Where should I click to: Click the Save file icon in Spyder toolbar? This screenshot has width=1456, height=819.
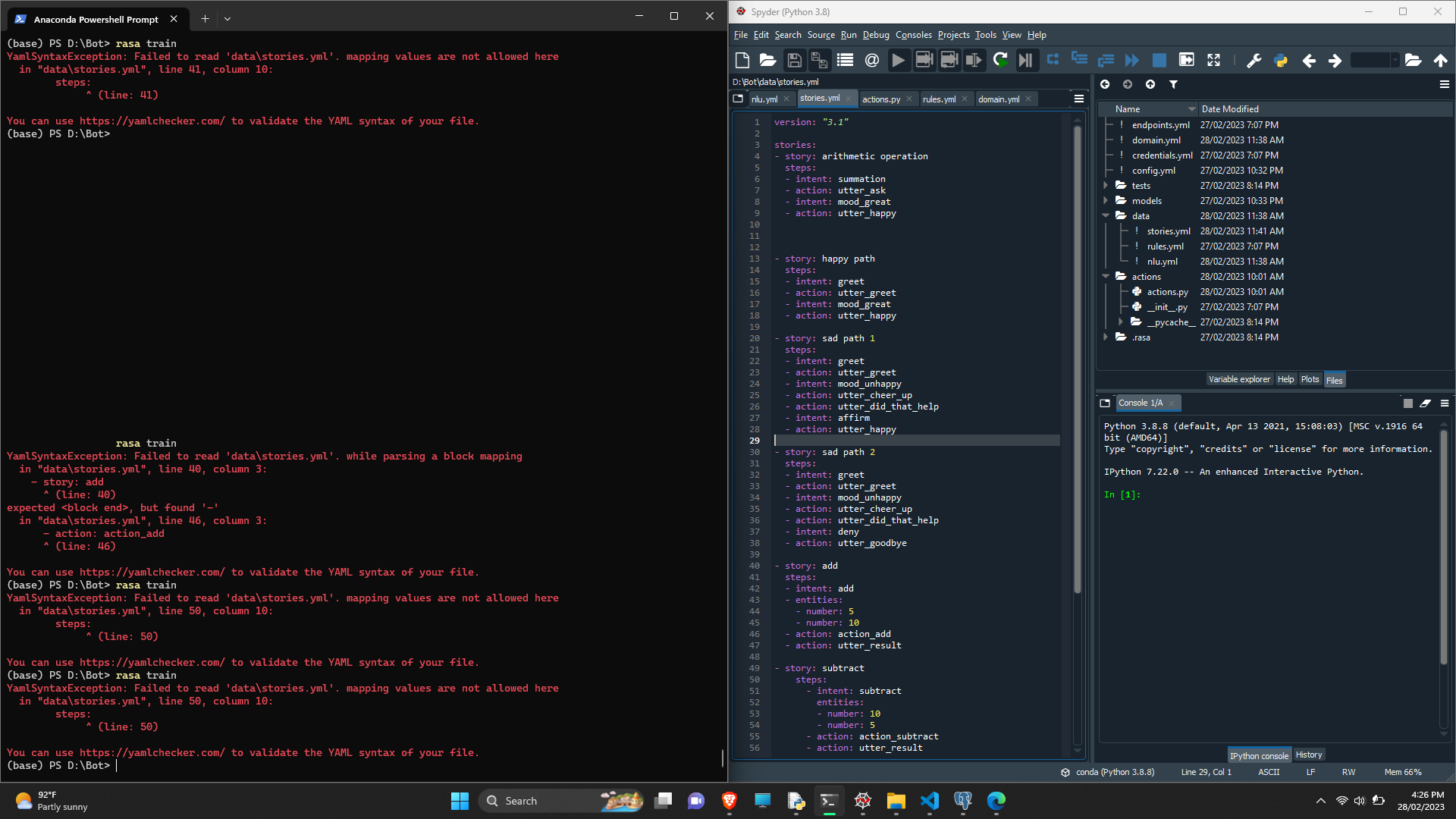point(794,61)
